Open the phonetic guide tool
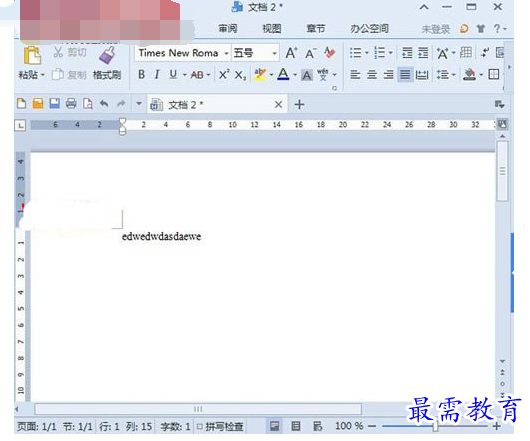The image size is (530, 441). point(323,74)
